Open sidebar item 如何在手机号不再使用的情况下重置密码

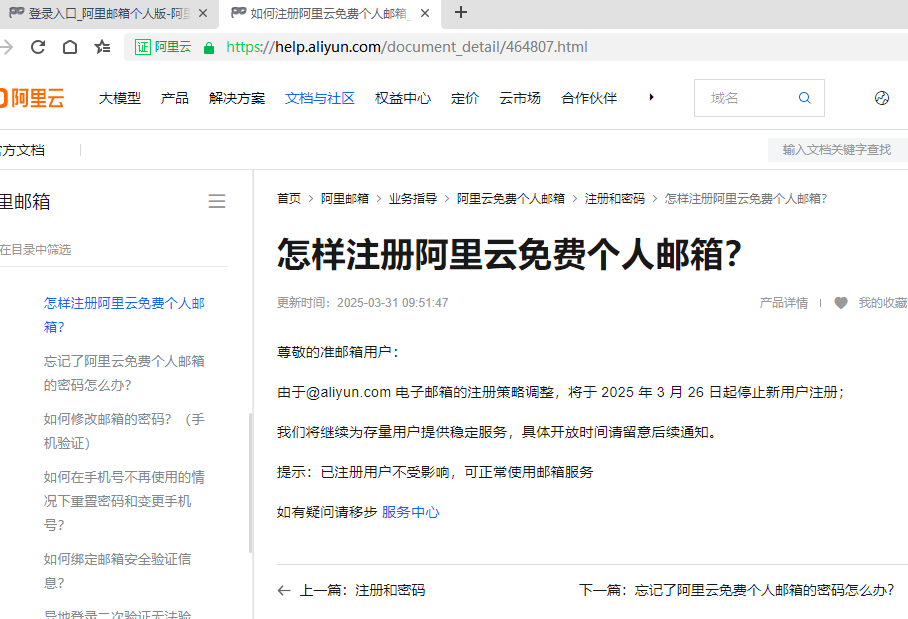pyautogui.click(x=125, y=501)
